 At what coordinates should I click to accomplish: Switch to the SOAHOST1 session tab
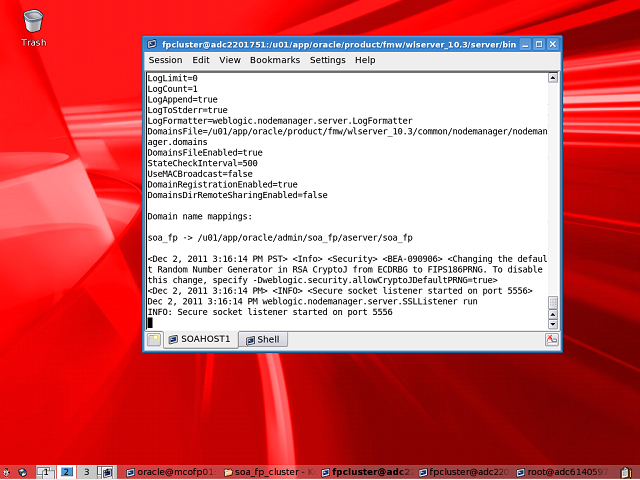click(x=200, y=339)
